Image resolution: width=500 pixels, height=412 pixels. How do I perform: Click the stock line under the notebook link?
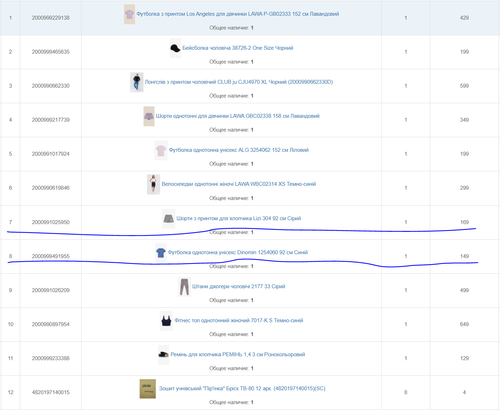(231, 402)
